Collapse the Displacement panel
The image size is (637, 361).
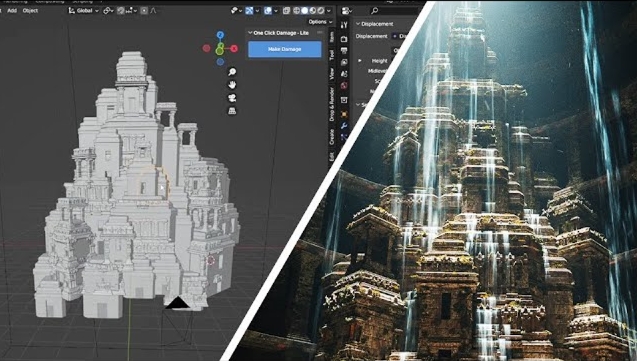point(358,24)
